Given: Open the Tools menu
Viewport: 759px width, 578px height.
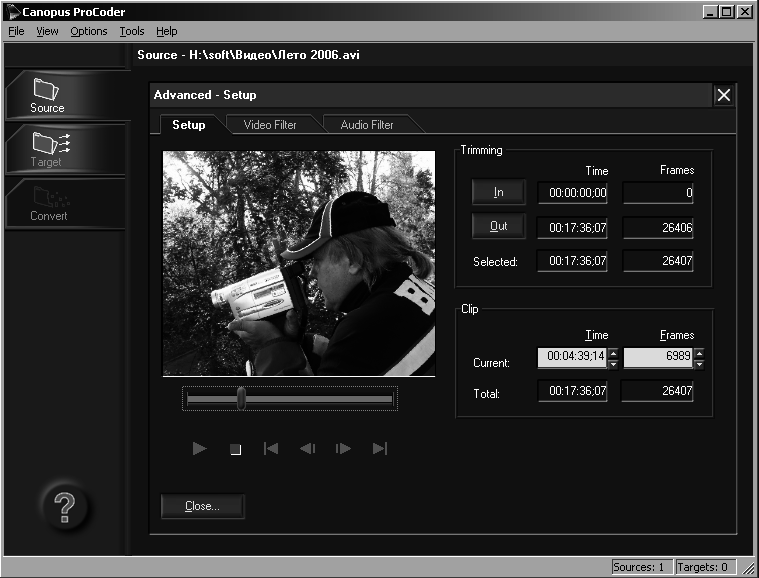Looking at the screenshot, I should pyautogui.click(x=132, y=31).
